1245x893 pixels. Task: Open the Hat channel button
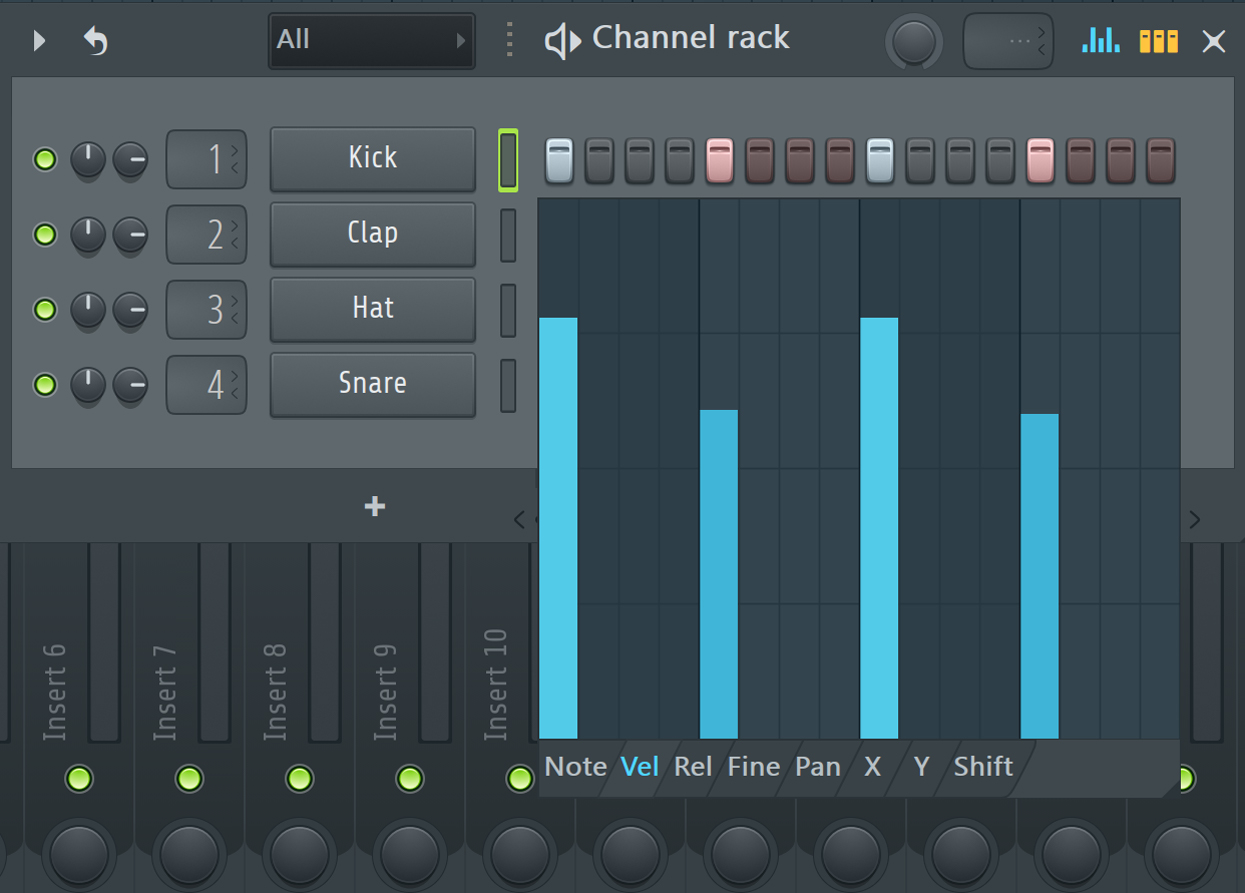(372, 309)
